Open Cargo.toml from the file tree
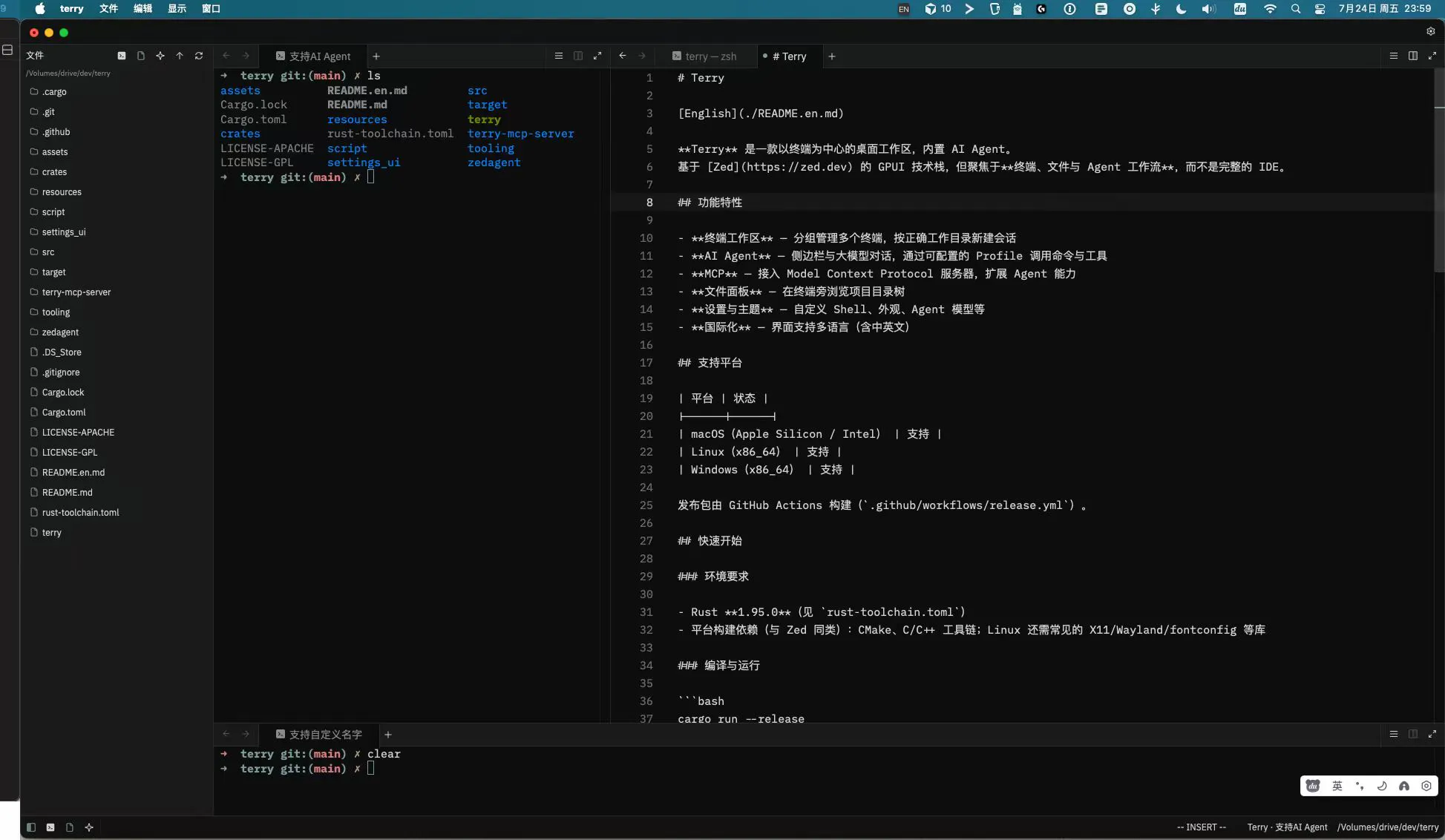Viewport: 1445px width, 840px height. pos(117,413)
